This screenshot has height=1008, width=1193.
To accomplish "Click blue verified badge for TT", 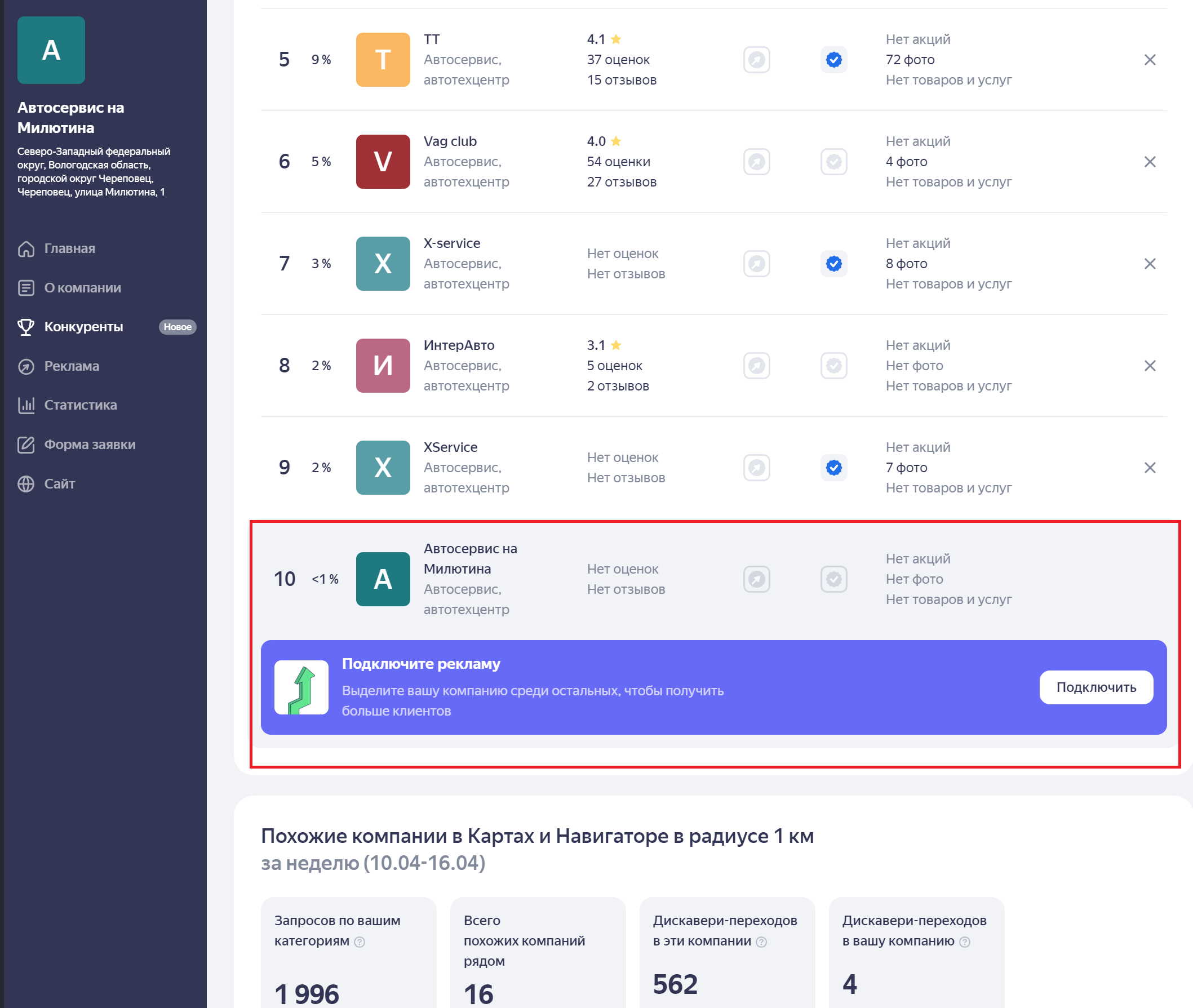I will point(833,60).
